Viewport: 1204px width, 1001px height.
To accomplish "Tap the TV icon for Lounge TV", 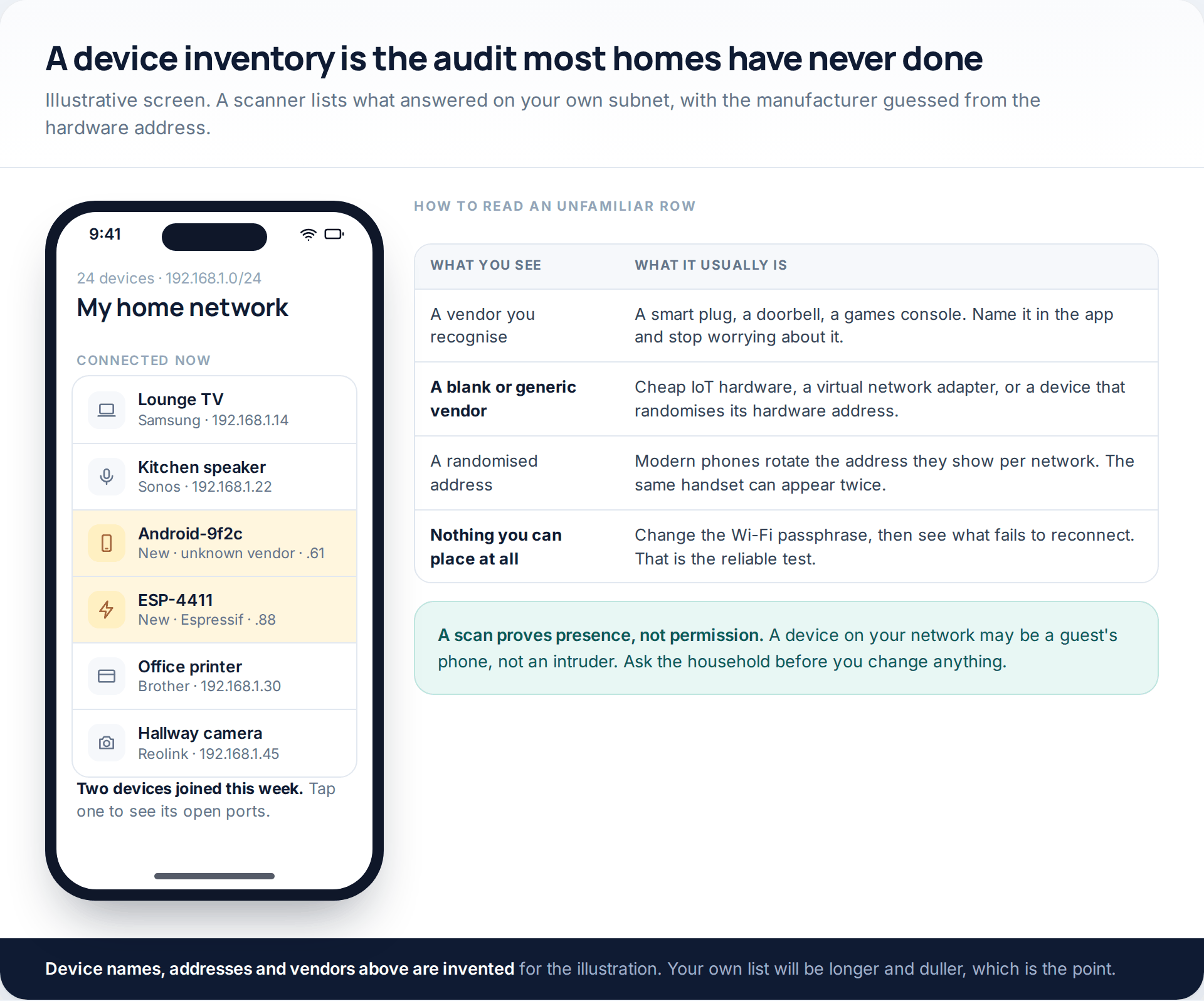I will coord(107,410).
